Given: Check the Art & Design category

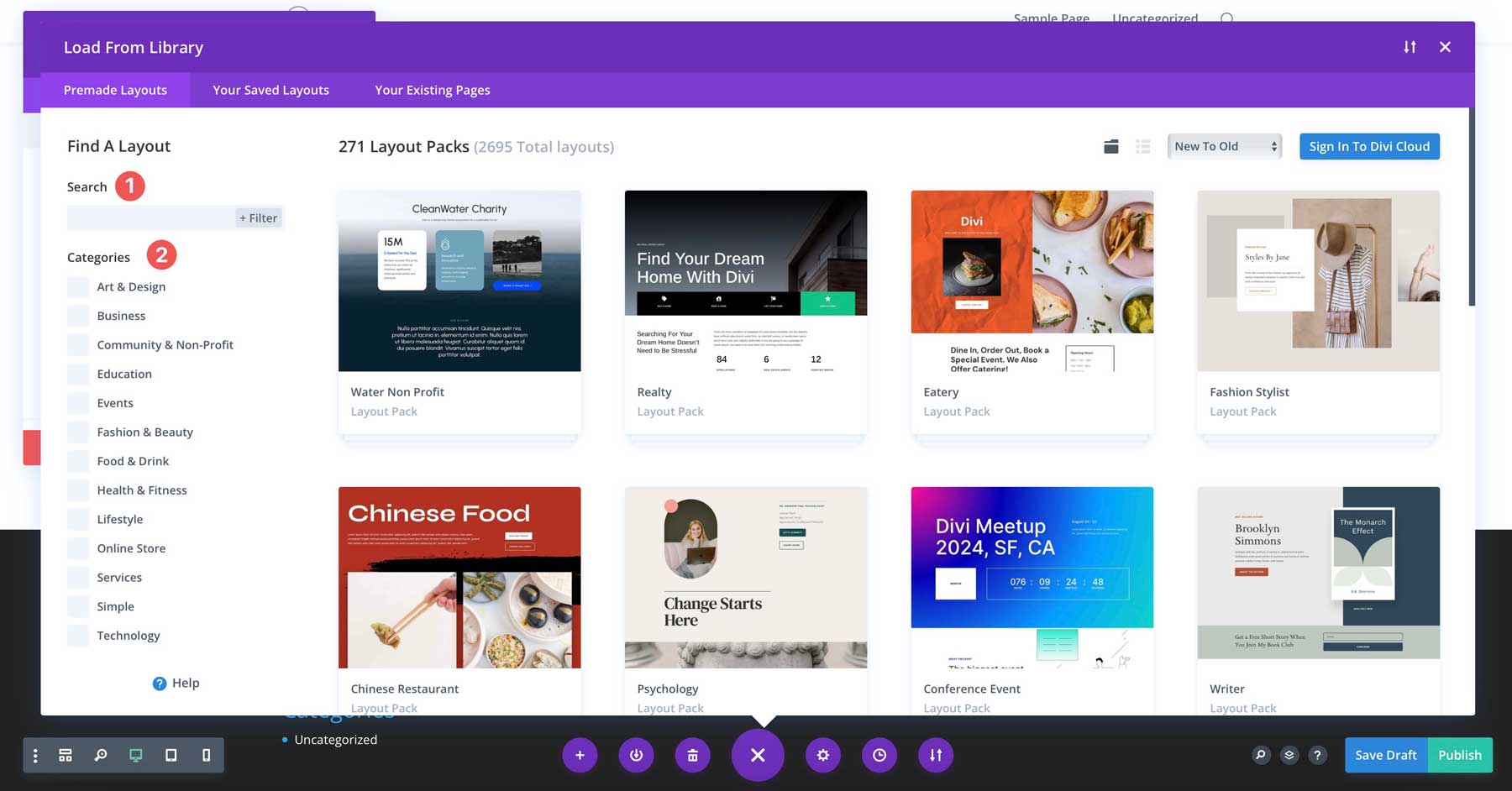Looking at the screenshot, I should [x=78, y=287].
